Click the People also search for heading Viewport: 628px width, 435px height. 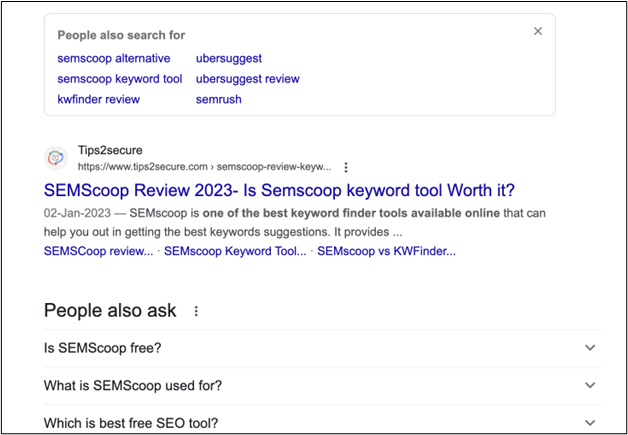[121, 35]
